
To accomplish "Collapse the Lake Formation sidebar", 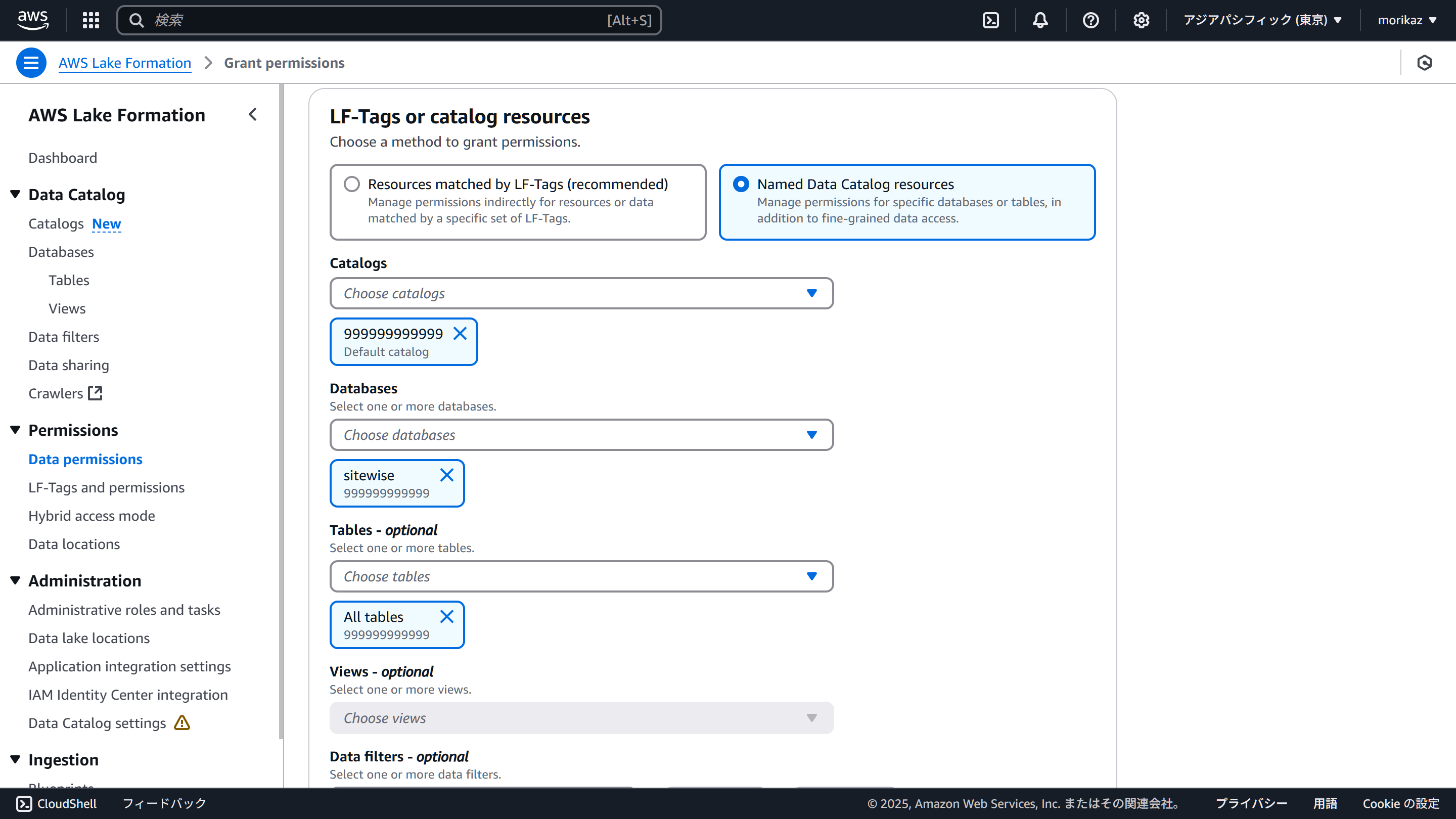I will (x=253, y=115).
